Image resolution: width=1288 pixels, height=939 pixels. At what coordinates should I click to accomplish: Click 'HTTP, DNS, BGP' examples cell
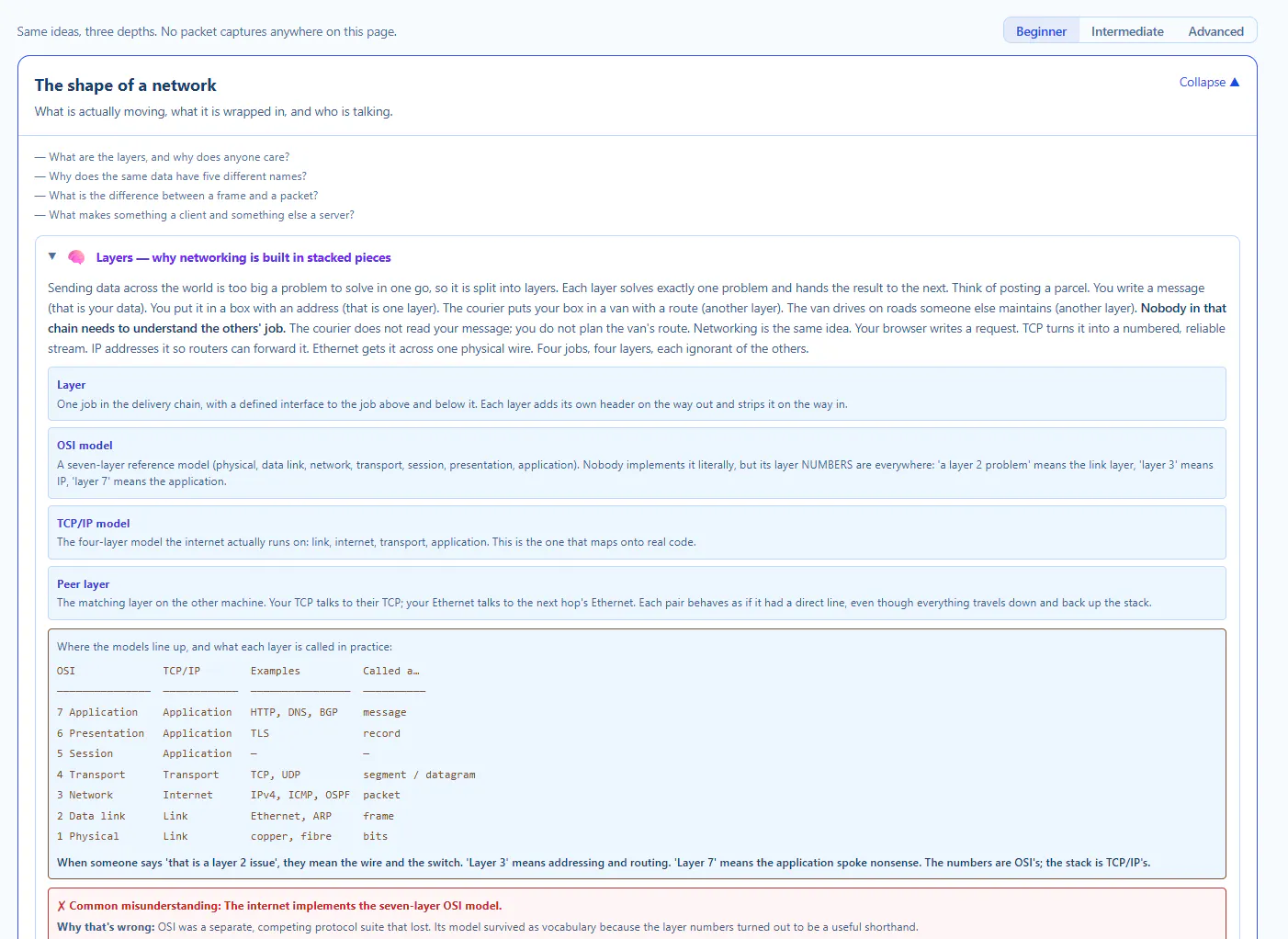point(294,712)
